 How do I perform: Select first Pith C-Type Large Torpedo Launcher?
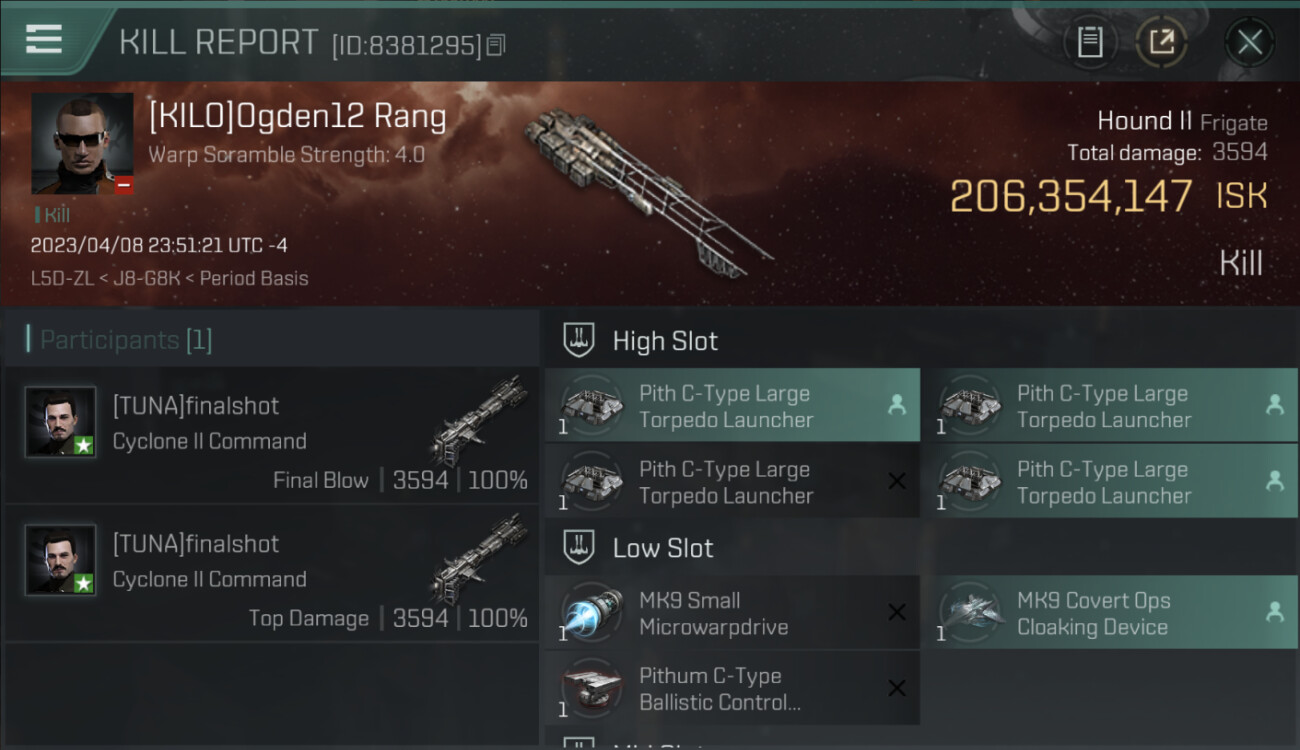pos(733,406)
